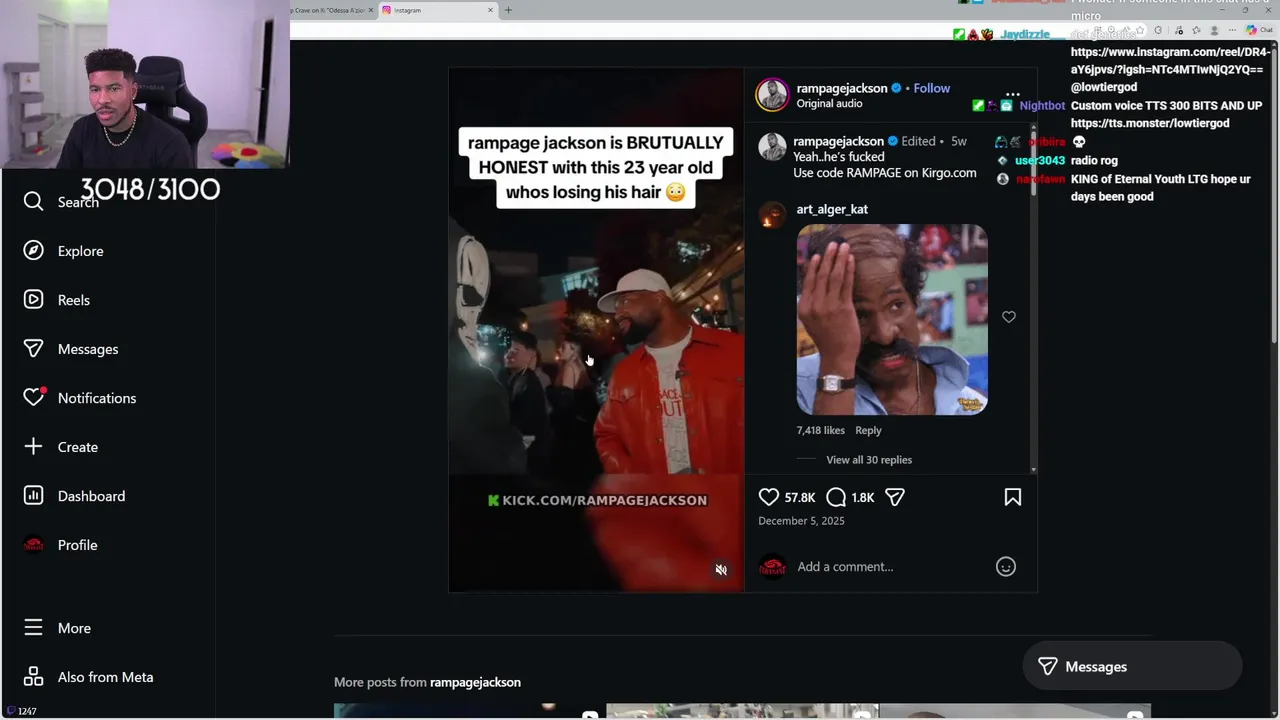Screen dimensions: 1280x720
Task: Reply to art_alger_kat comment
Action: (868, 430)
